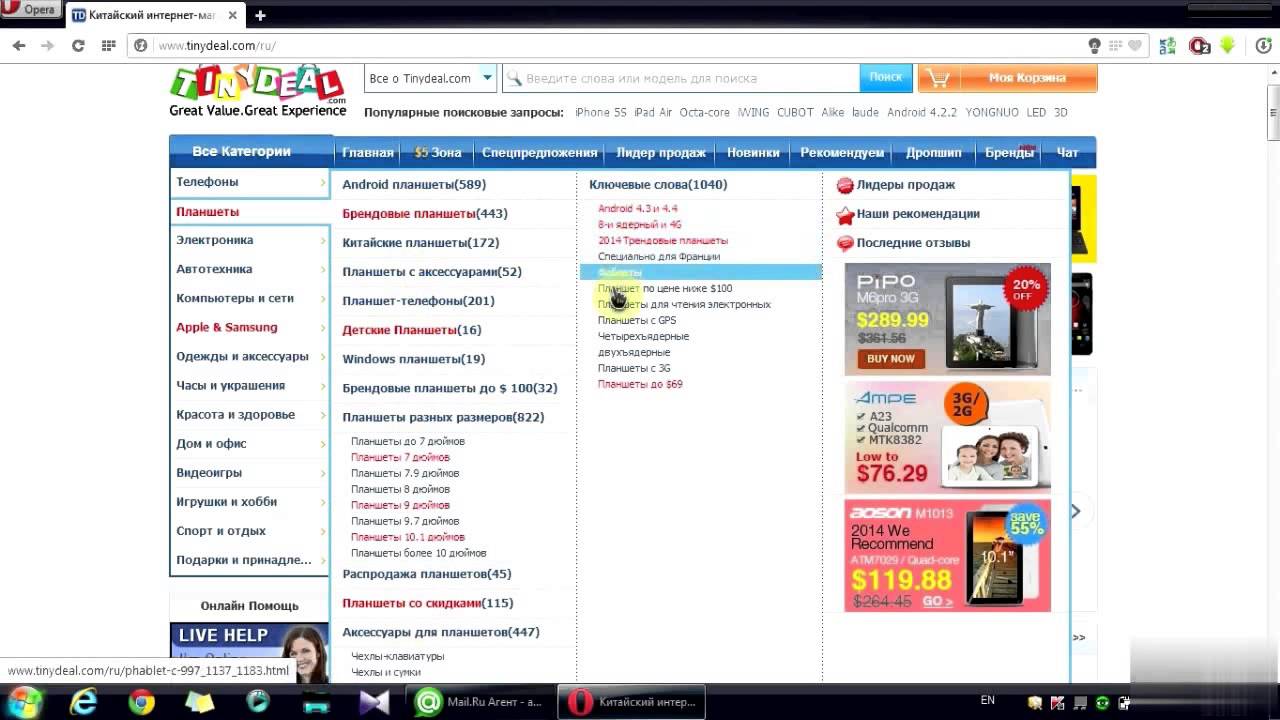
Task: Open the Opera menu button
Action: coord(32,10)
